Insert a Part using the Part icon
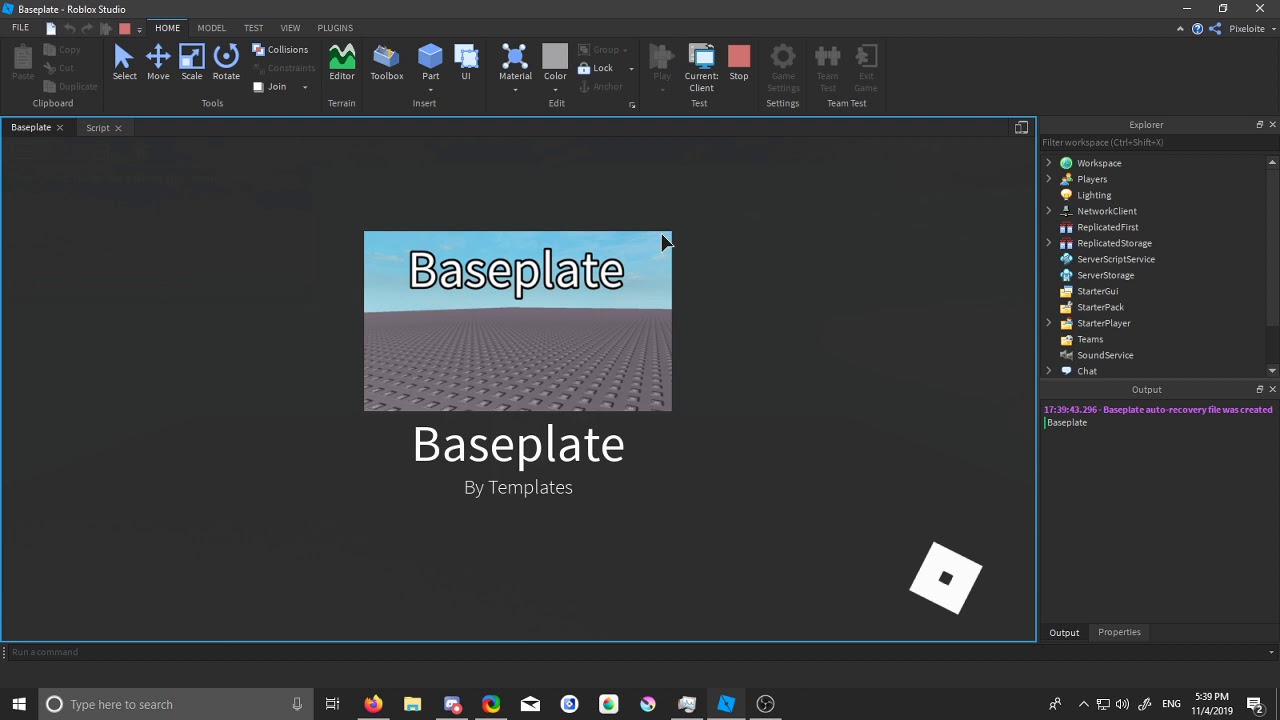The image size is (1280, 720). tap(430, 57)
